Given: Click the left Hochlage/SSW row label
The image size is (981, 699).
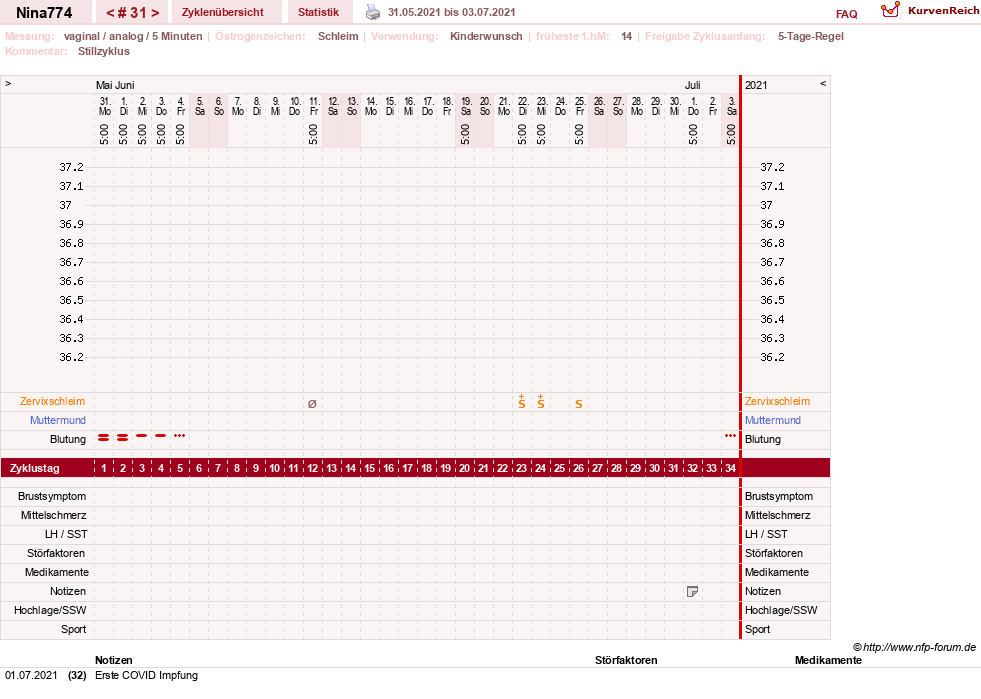Looking at the screenshot, I should click(50, 610).
